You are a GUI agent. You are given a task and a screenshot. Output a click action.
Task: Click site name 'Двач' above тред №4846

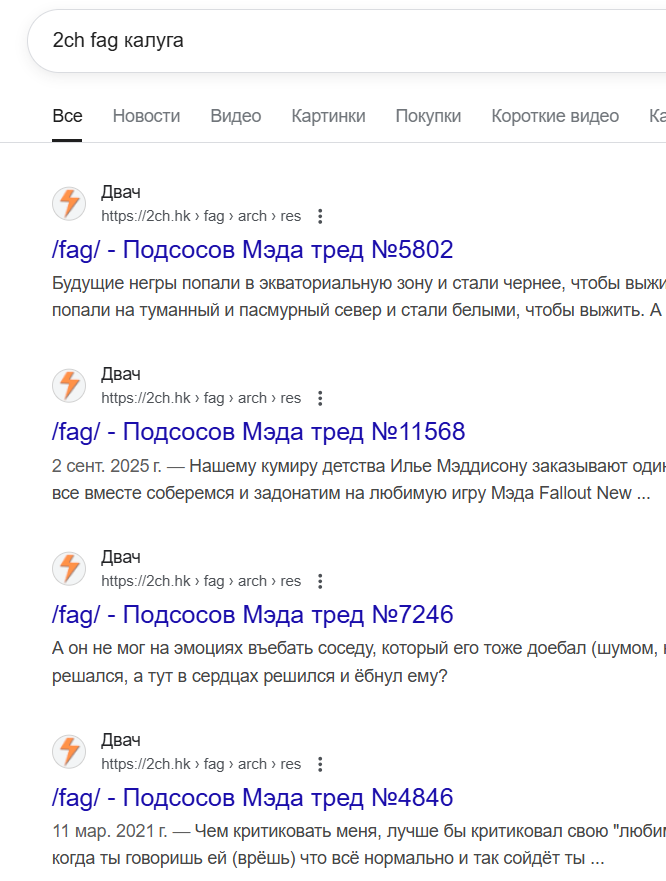click(x=121, y=740)
